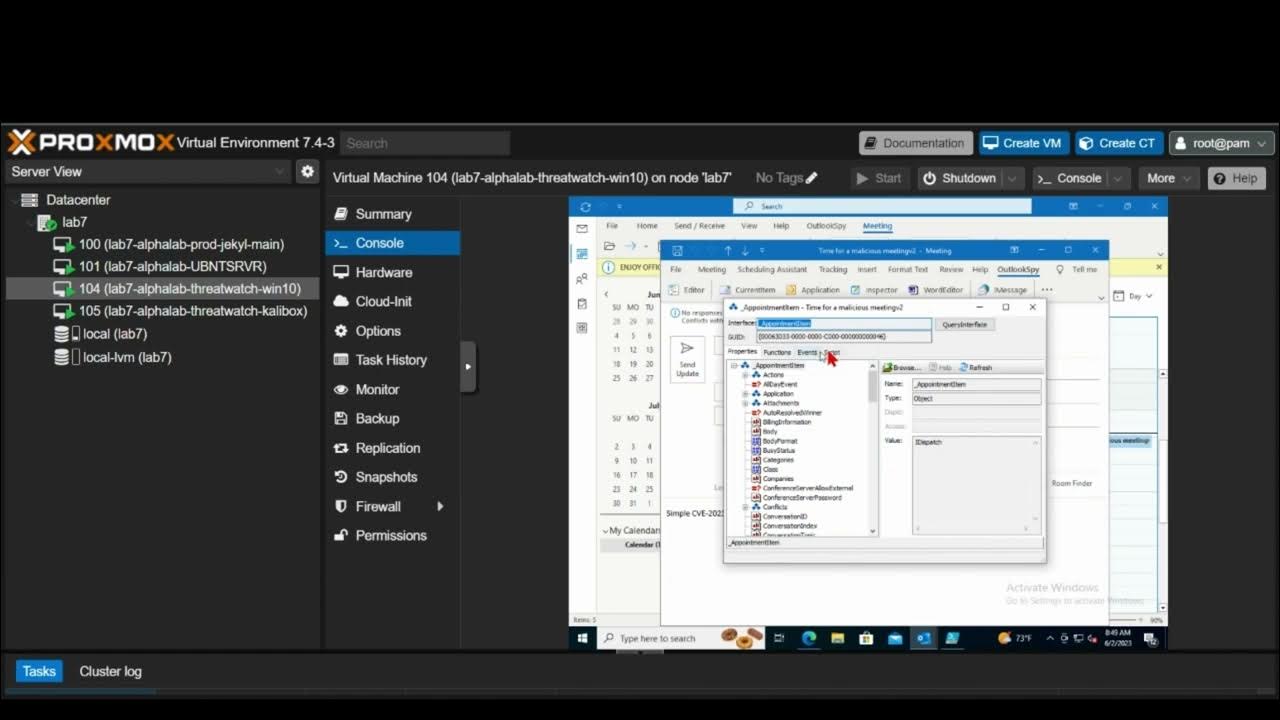1280x720 pixels.
Task: Click the IMessage button in the OutlookSpy ribbon
Action: coord(1003,290)
